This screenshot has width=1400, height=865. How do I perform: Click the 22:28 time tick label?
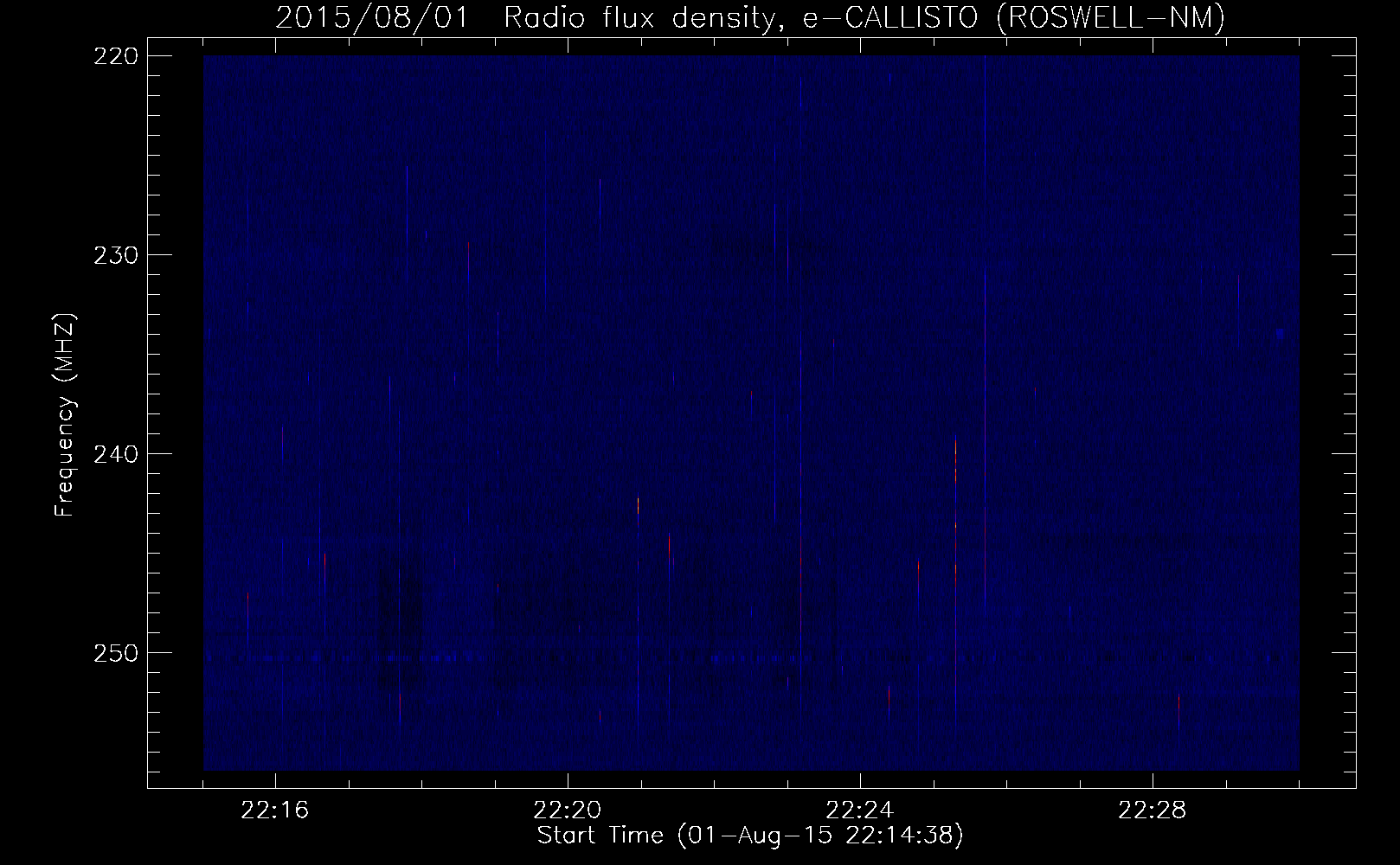click(x=1153, y=811)
